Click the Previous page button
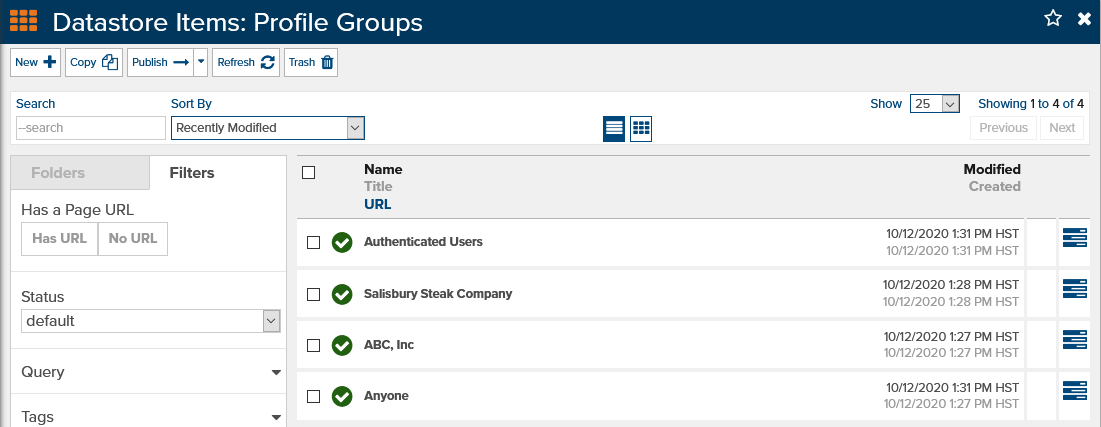The height and width of the screenshot is (427, 1101). point(1003,128)
